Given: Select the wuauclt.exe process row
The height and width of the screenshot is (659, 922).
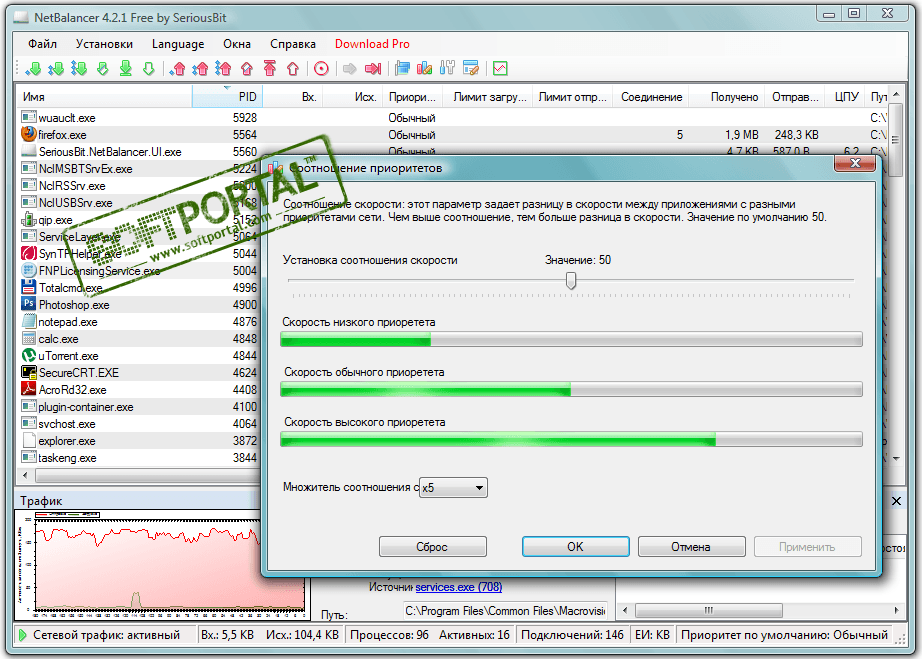Looking at the screenshot, I should [x=452, y=118].
